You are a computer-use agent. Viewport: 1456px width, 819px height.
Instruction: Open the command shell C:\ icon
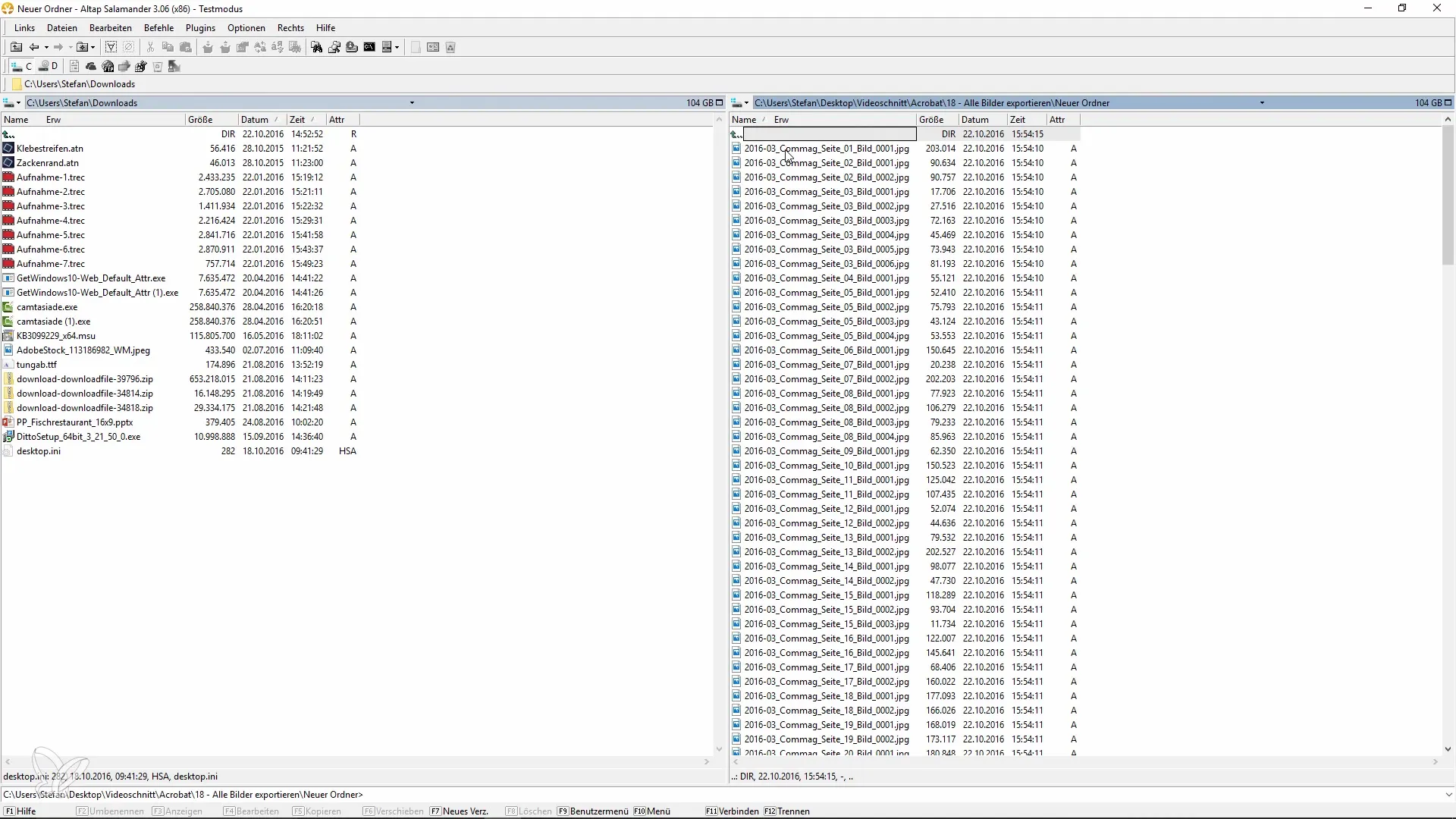coord(369,47)
